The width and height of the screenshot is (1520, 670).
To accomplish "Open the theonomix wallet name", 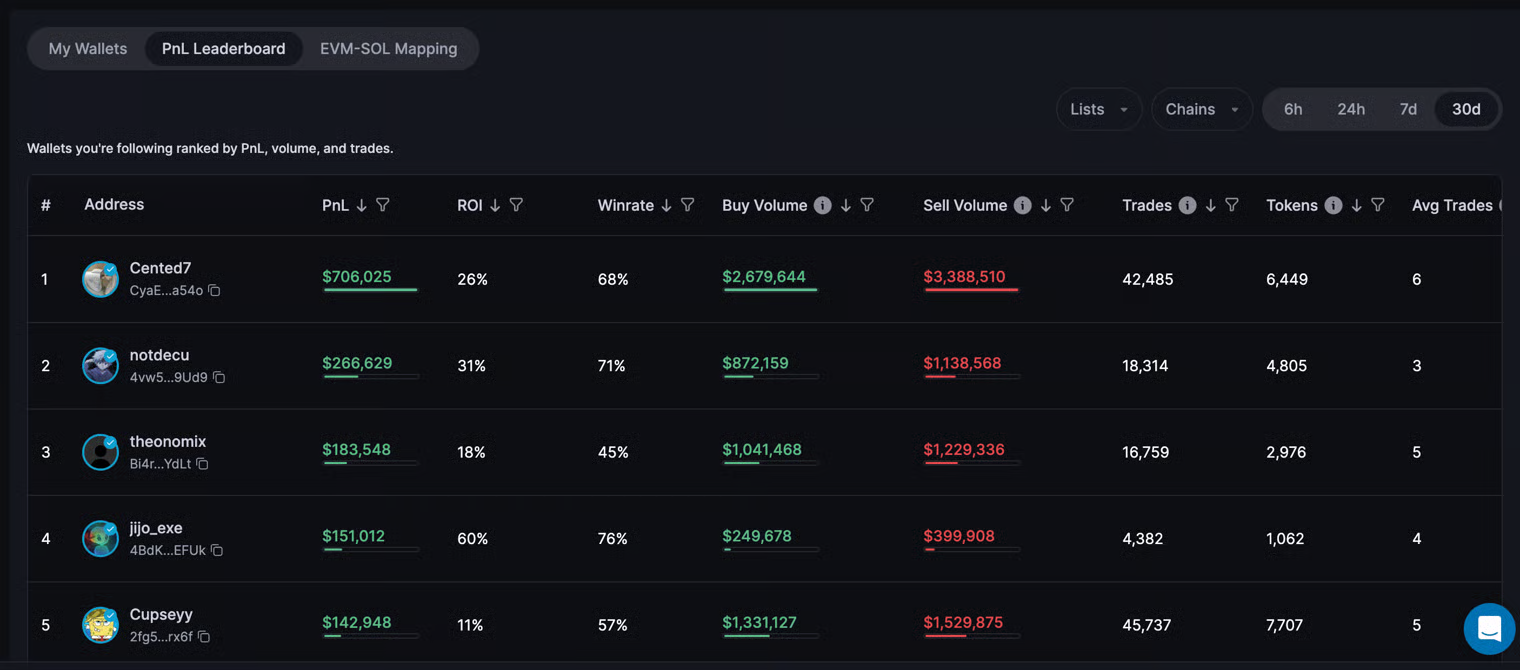I will 168,442.
